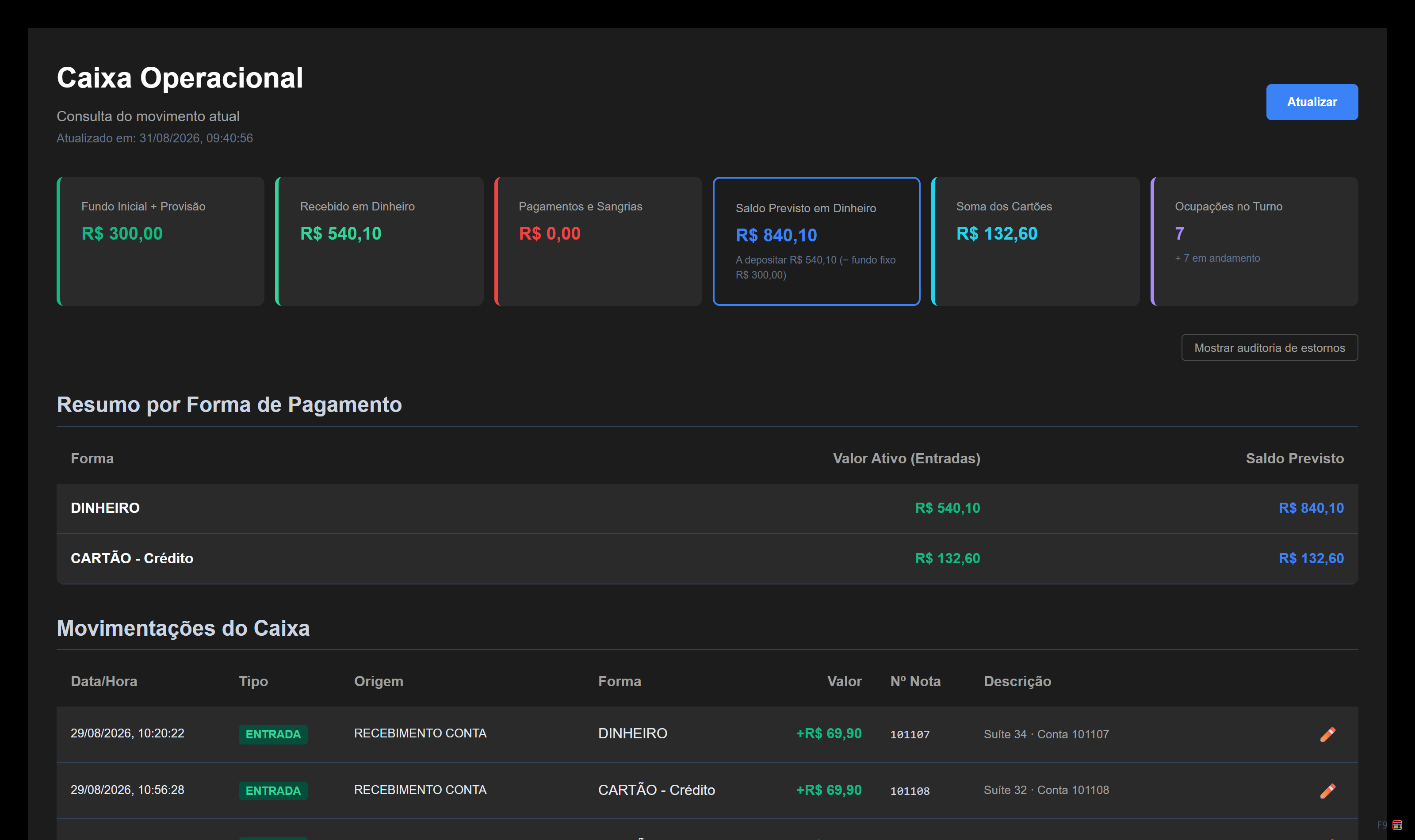Click the "Data/Hora" column header
The width and height of the screenshot is (1415, 840).
point(104,681)
